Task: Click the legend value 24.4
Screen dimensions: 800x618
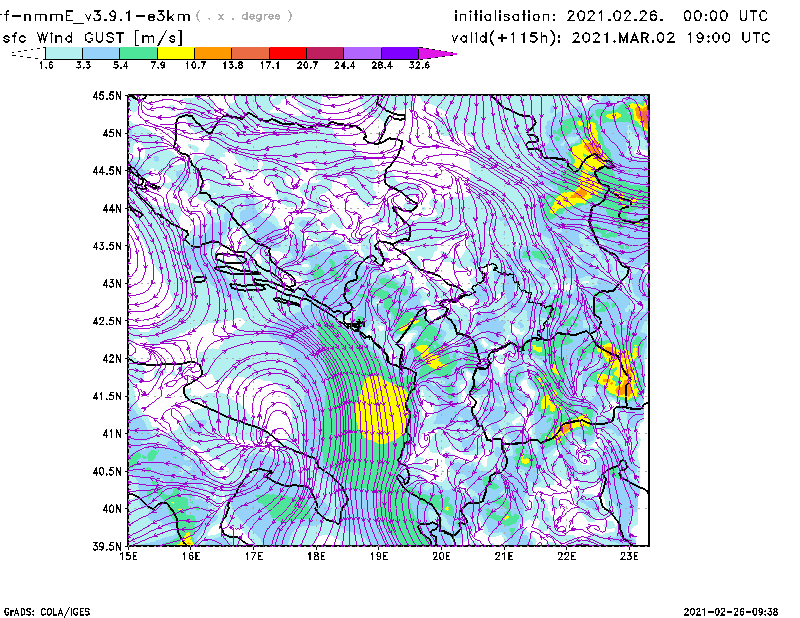Action: [344, 65]
